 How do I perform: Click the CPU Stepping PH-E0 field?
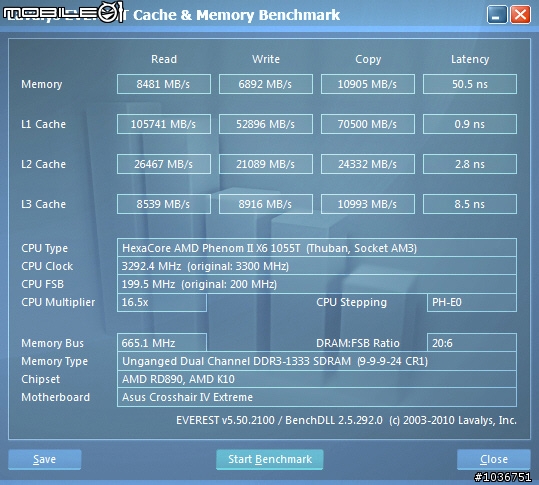coord(472,302)
